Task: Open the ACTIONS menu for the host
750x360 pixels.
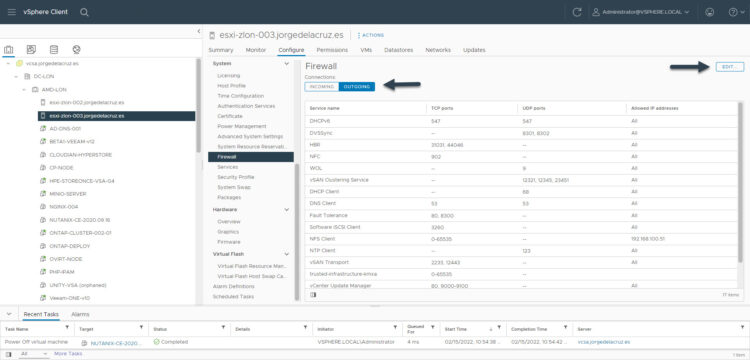Action: click(371, 35)
